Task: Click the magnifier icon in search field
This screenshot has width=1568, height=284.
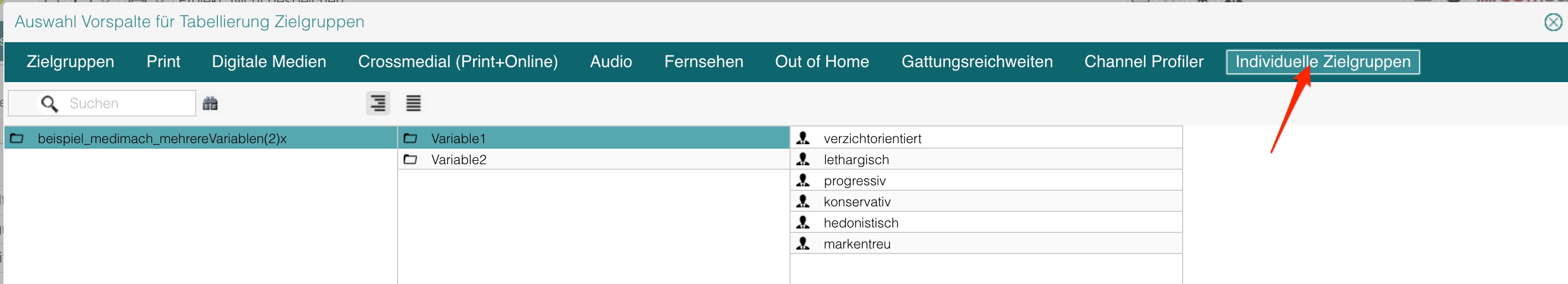Action: [49, 104]
